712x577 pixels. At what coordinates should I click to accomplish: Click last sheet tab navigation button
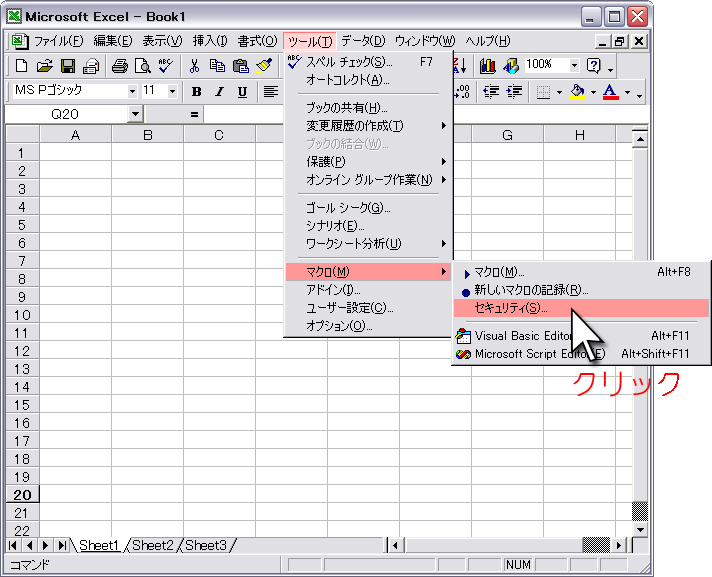coord(62,545)
